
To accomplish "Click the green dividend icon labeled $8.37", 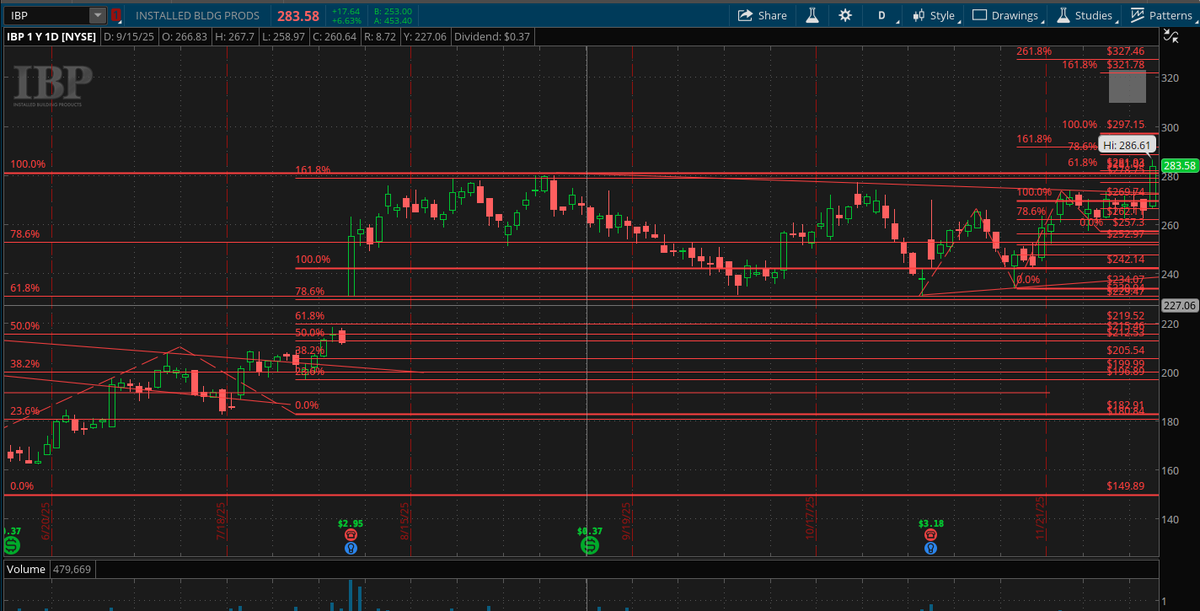I will click(589, 546).
